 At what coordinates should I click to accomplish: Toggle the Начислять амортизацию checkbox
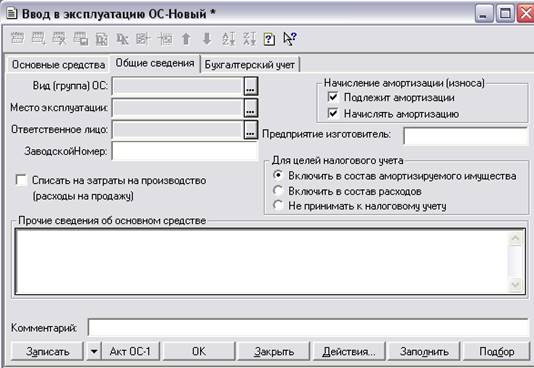pos(333,113)
